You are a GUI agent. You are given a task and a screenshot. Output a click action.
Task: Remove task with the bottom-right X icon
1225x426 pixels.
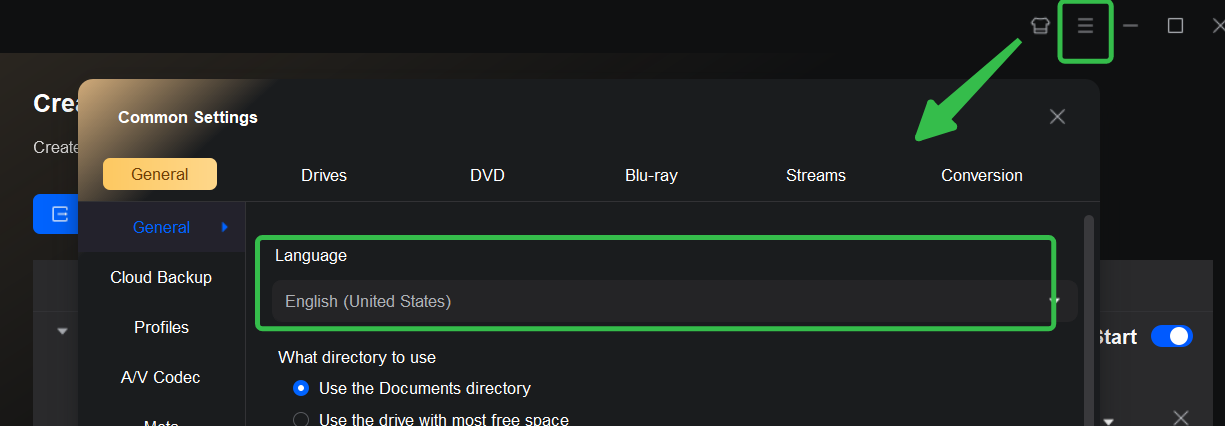(1180, 417)
